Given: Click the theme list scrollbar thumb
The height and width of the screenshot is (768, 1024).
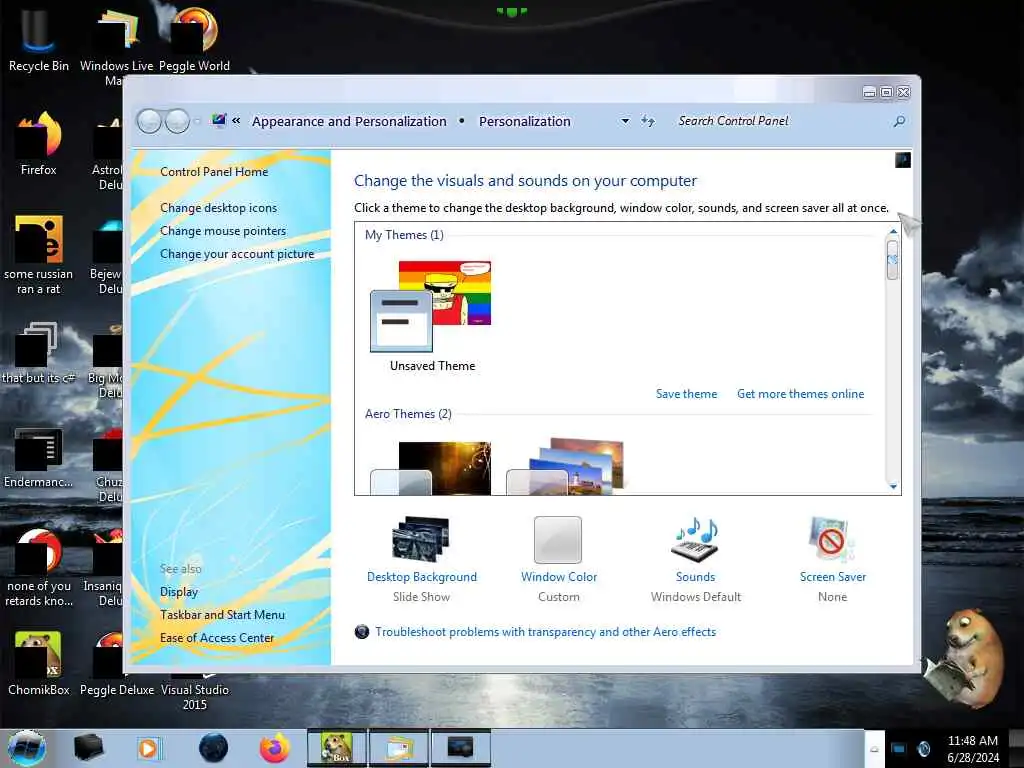Looking at the screenshot, I should click(x=893, y=260).
